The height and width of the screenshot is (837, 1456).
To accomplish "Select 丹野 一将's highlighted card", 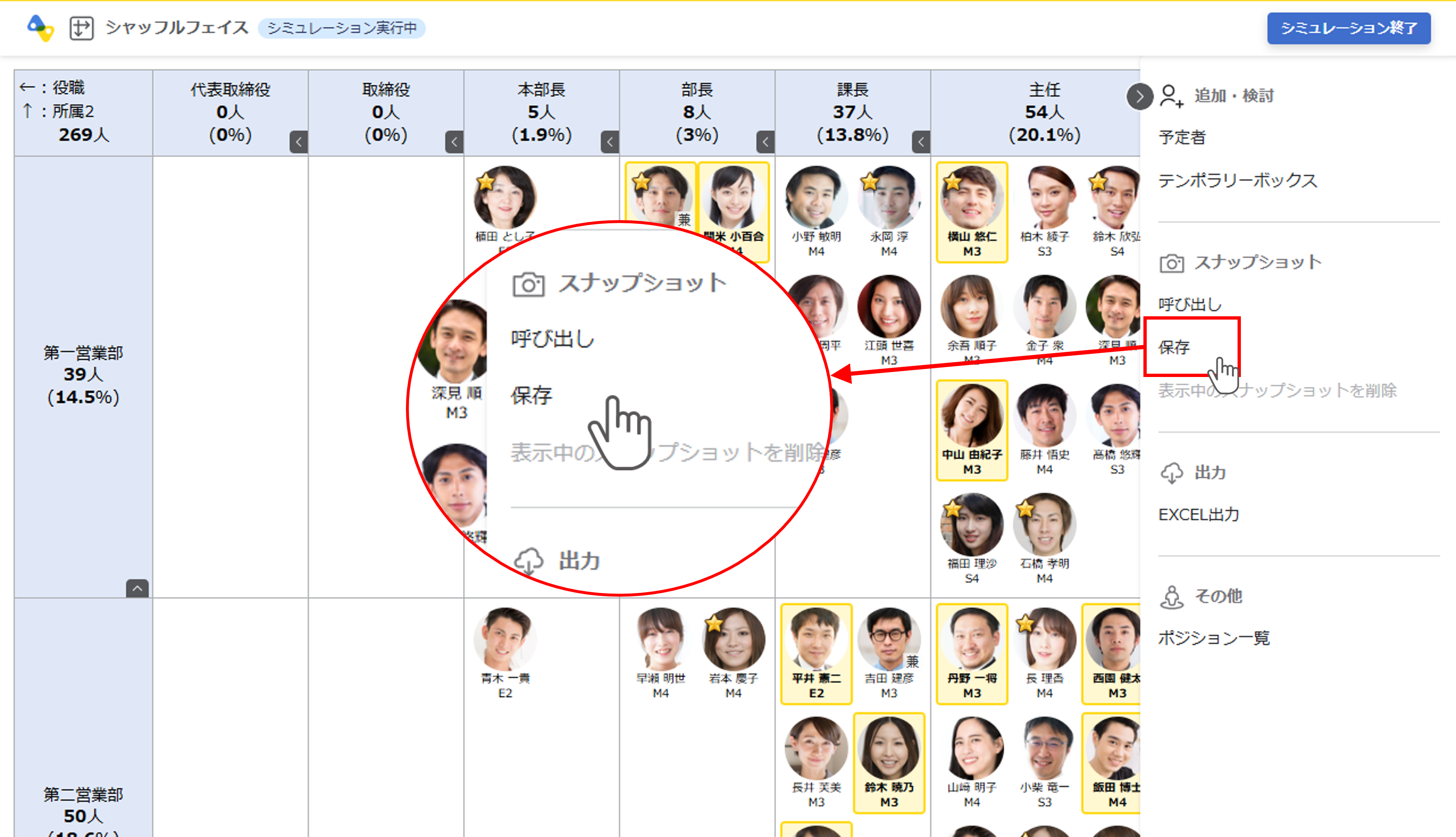I will (x=972, y=654).
